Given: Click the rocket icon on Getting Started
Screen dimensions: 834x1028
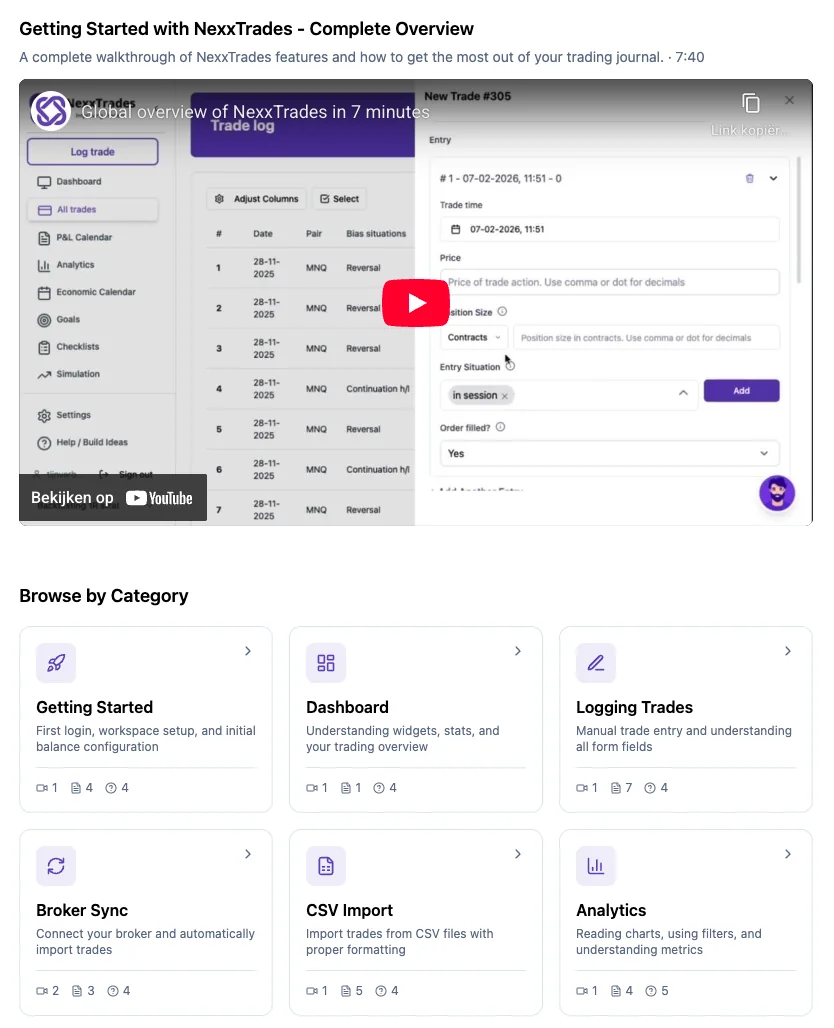Looking at the screenshot, I should (x=56, y=663).
